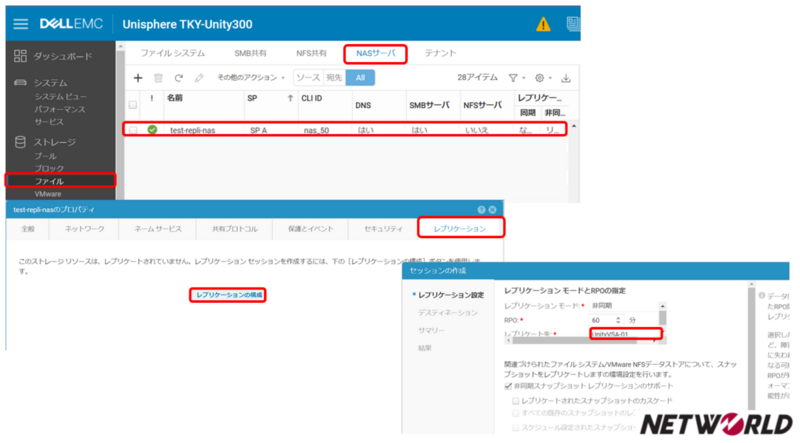Image resolution: width=800 pixels, height=443 pixels.
Task: Check the test-repli-nas row checkbox
Action: tap(133, 130)
